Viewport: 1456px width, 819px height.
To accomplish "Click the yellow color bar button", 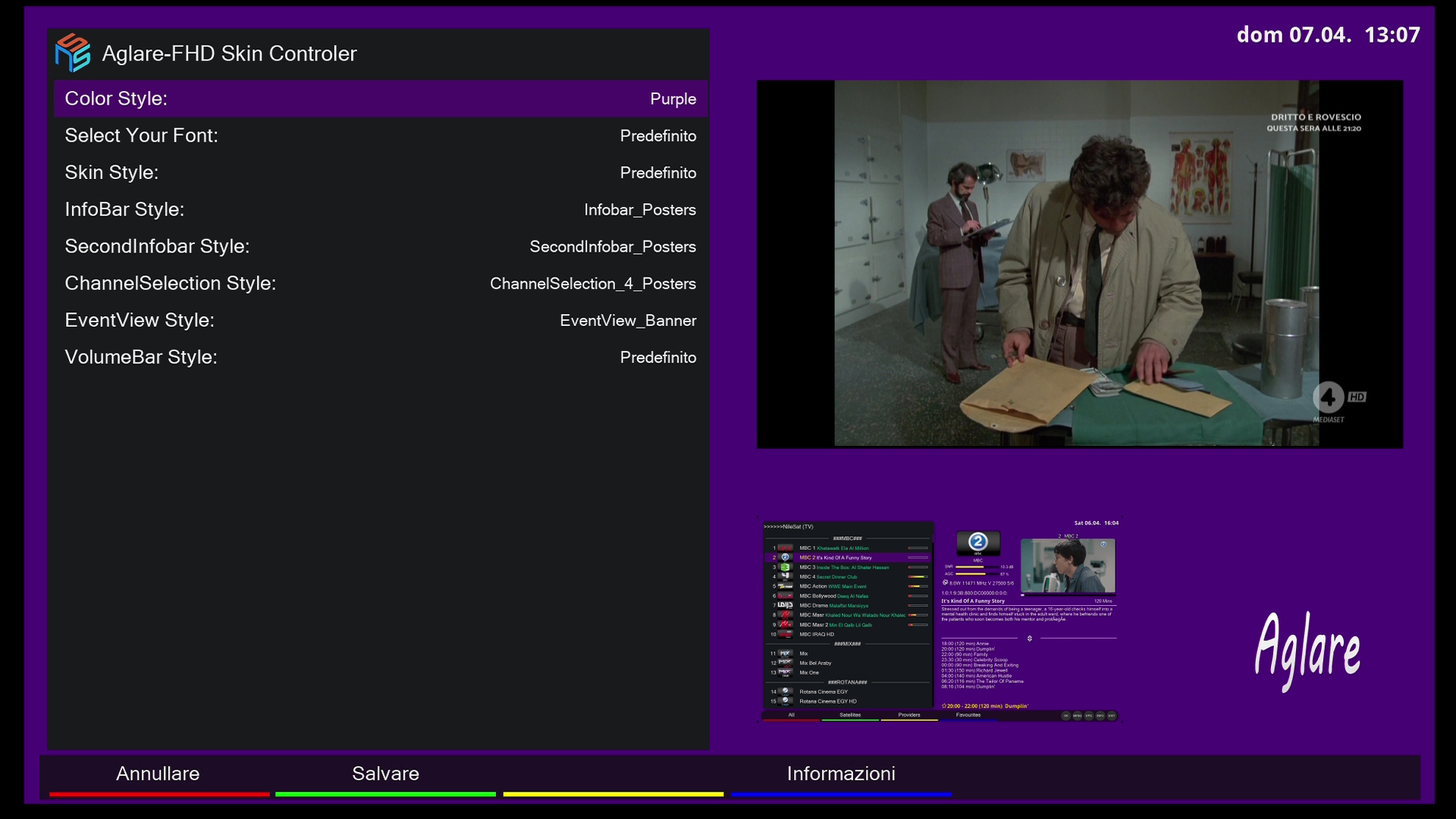I will pyautogui.click(x=613, y=793).
